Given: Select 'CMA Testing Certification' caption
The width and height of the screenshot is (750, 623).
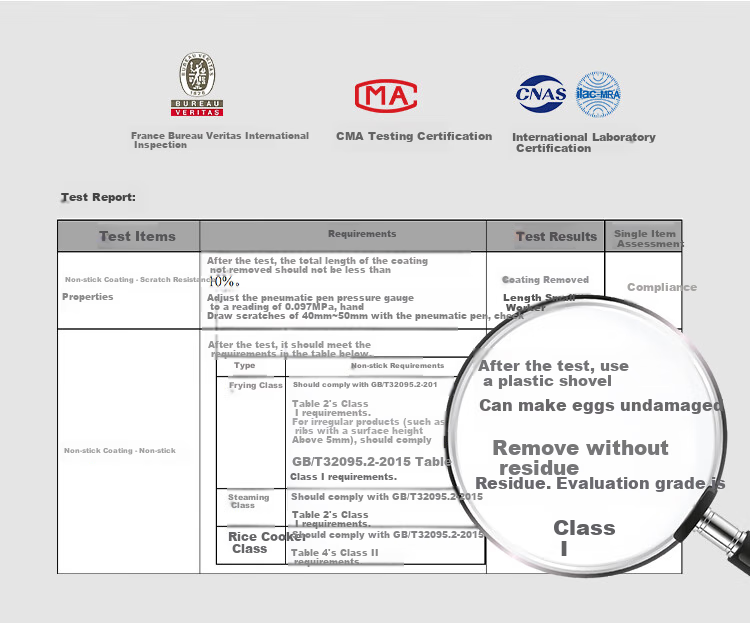Looking at the screenshot, I should 414,136.
